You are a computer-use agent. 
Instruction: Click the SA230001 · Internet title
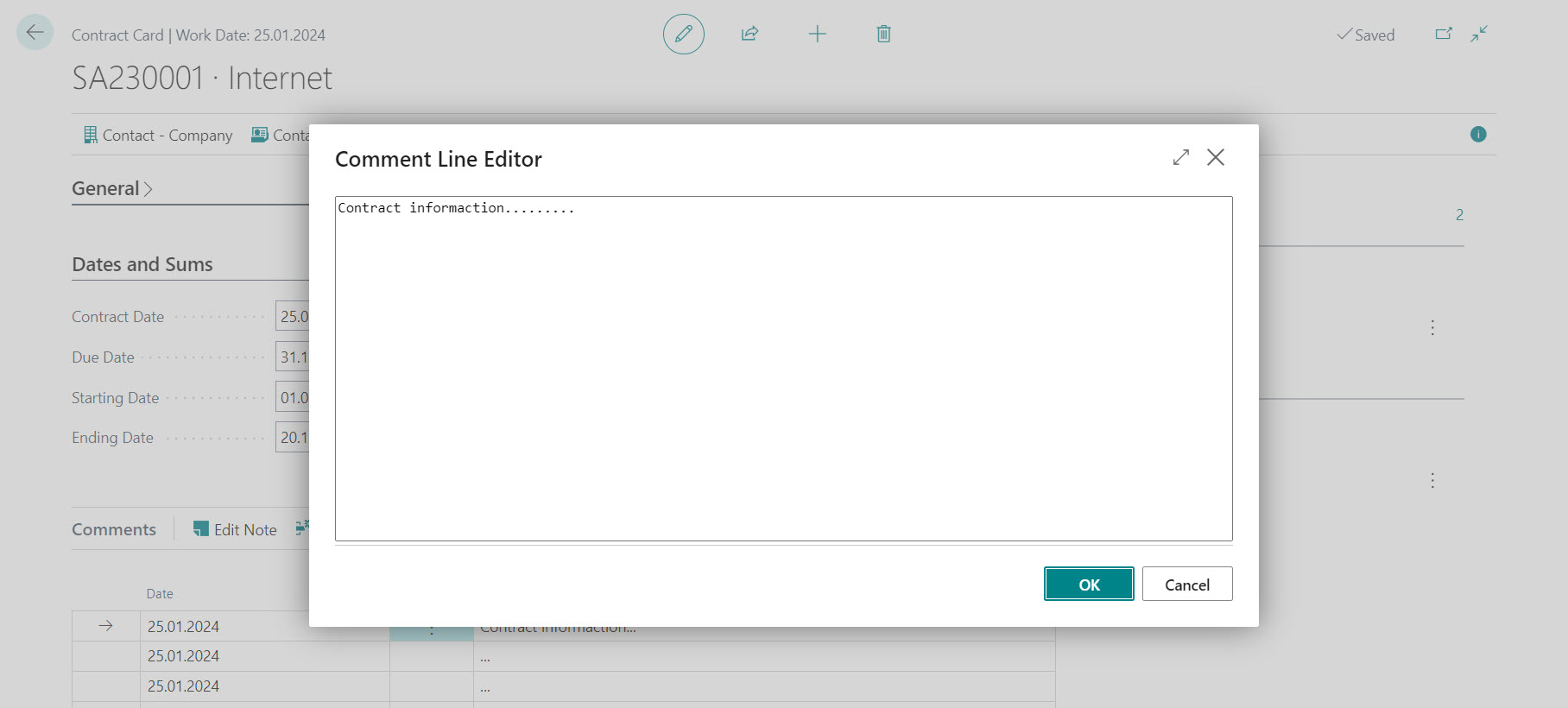(202, 78)
